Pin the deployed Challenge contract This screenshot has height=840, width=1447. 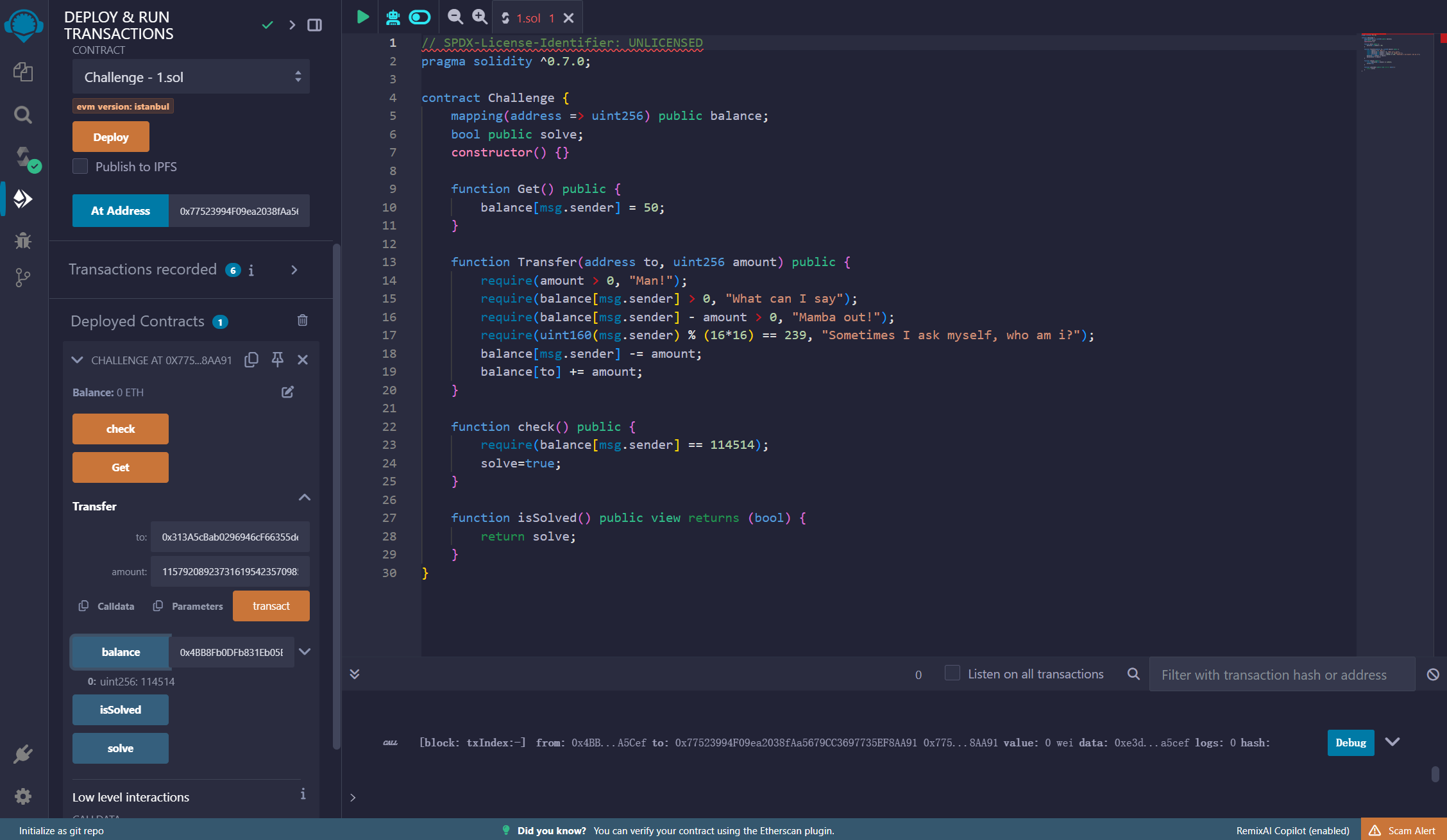(x=277, y=360)
